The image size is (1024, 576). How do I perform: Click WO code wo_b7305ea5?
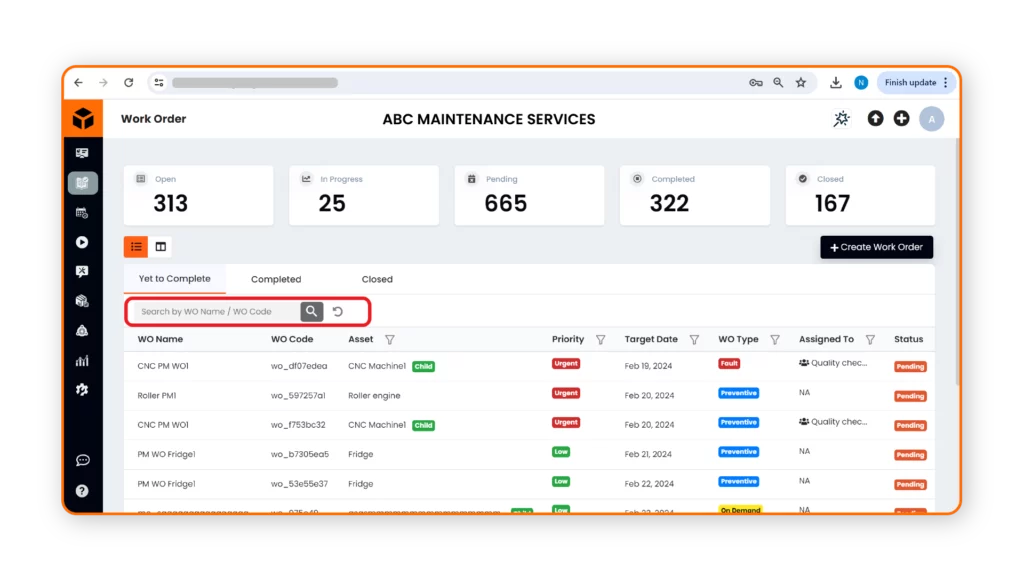(x=300, y=455)
